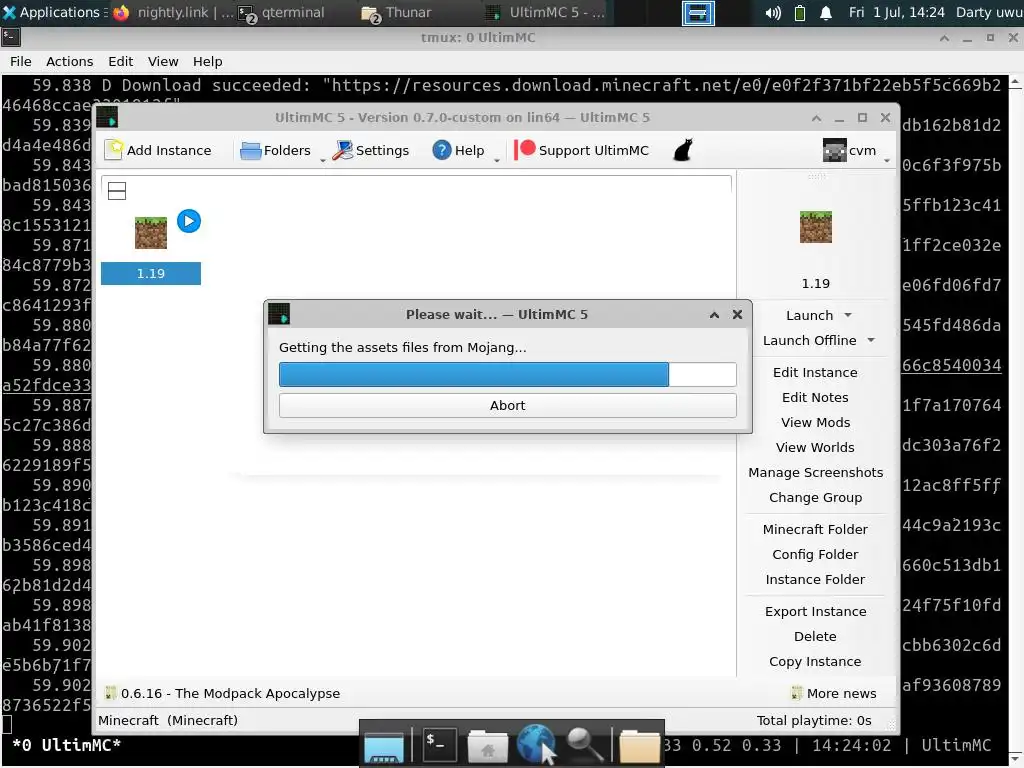Click the grass block icon in side panel
Screen dimensions: 1024x768
click(816, 227)
